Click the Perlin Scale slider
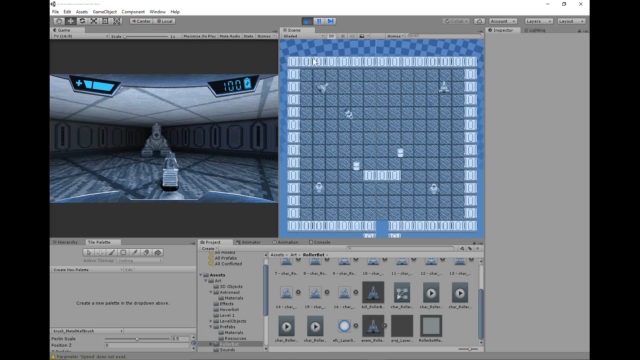640x360 pixels. (137, 339)
